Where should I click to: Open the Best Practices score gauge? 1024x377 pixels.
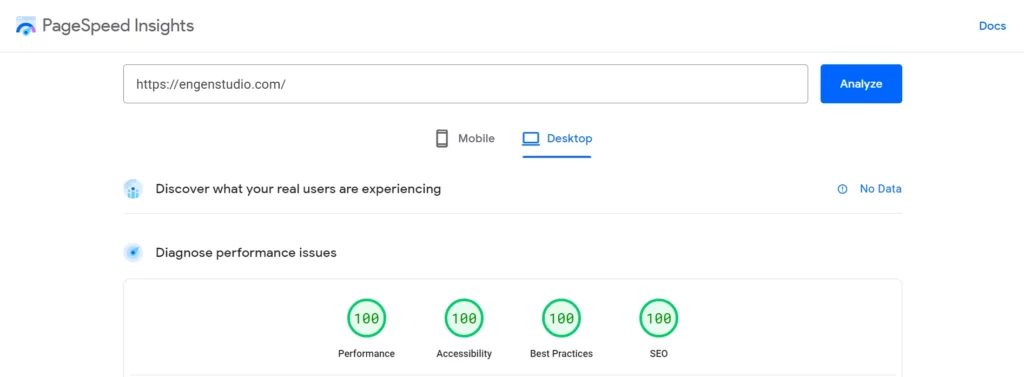click(x=561, y=318)
